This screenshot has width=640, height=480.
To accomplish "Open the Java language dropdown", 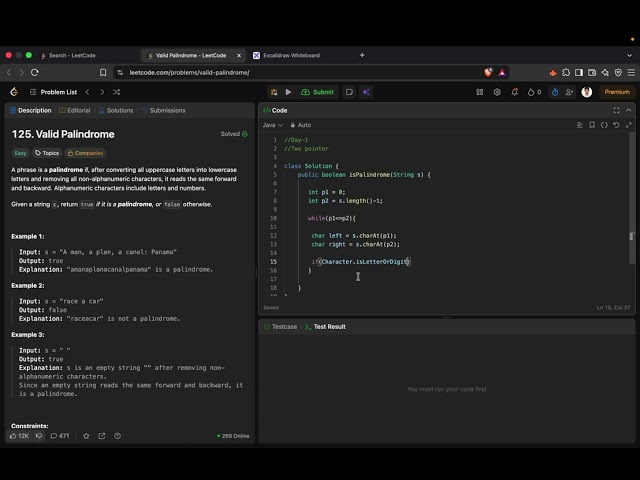I will pos(273,125).
